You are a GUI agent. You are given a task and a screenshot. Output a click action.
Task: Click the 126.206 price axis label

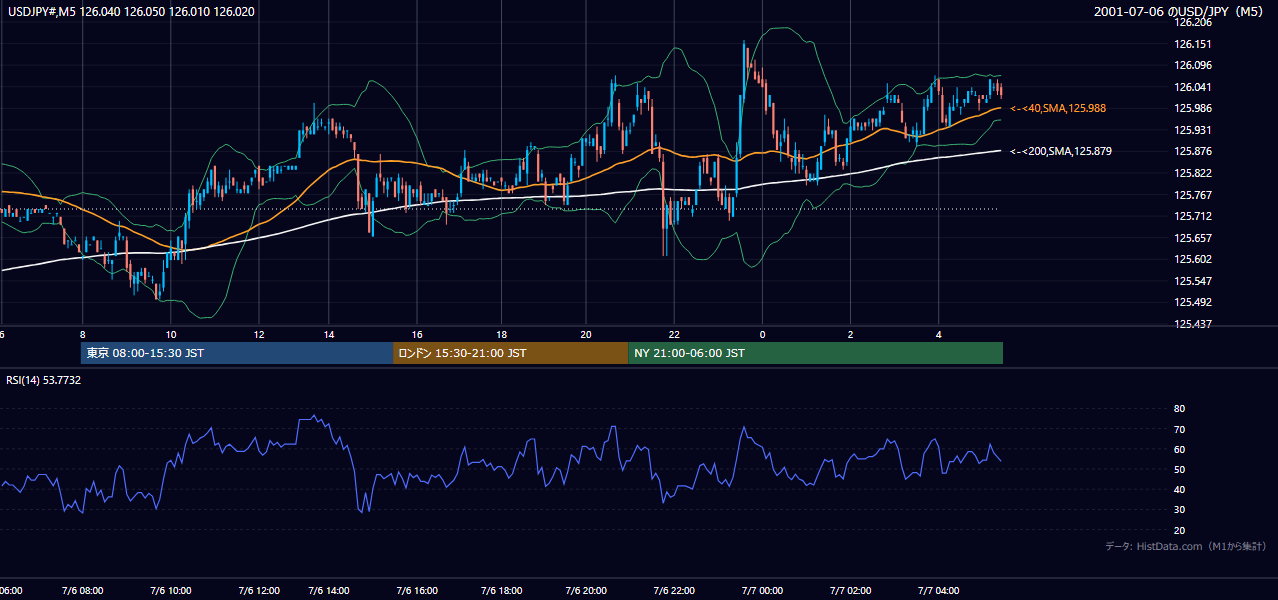1194,22
